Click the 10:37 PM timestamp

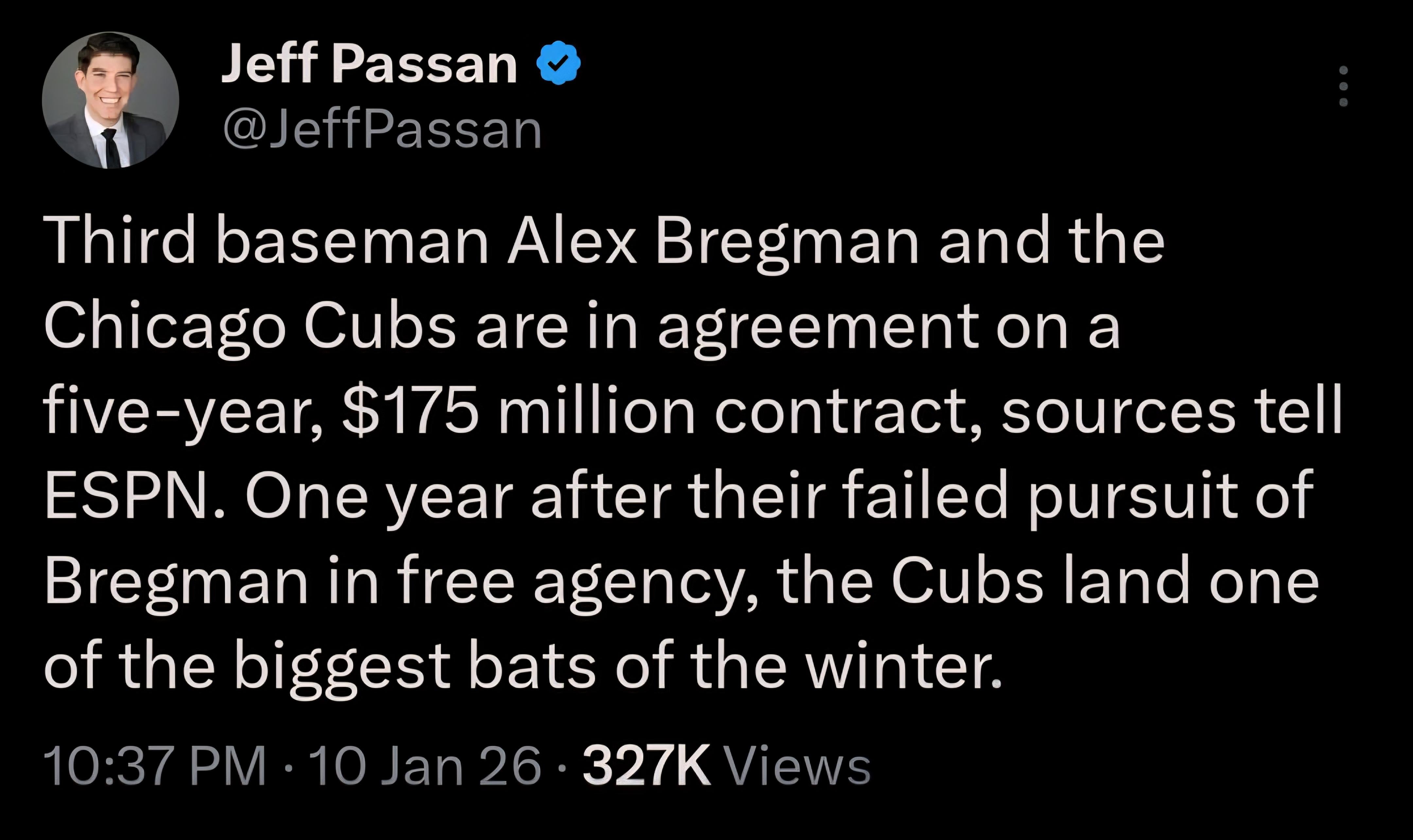[154, 766]
